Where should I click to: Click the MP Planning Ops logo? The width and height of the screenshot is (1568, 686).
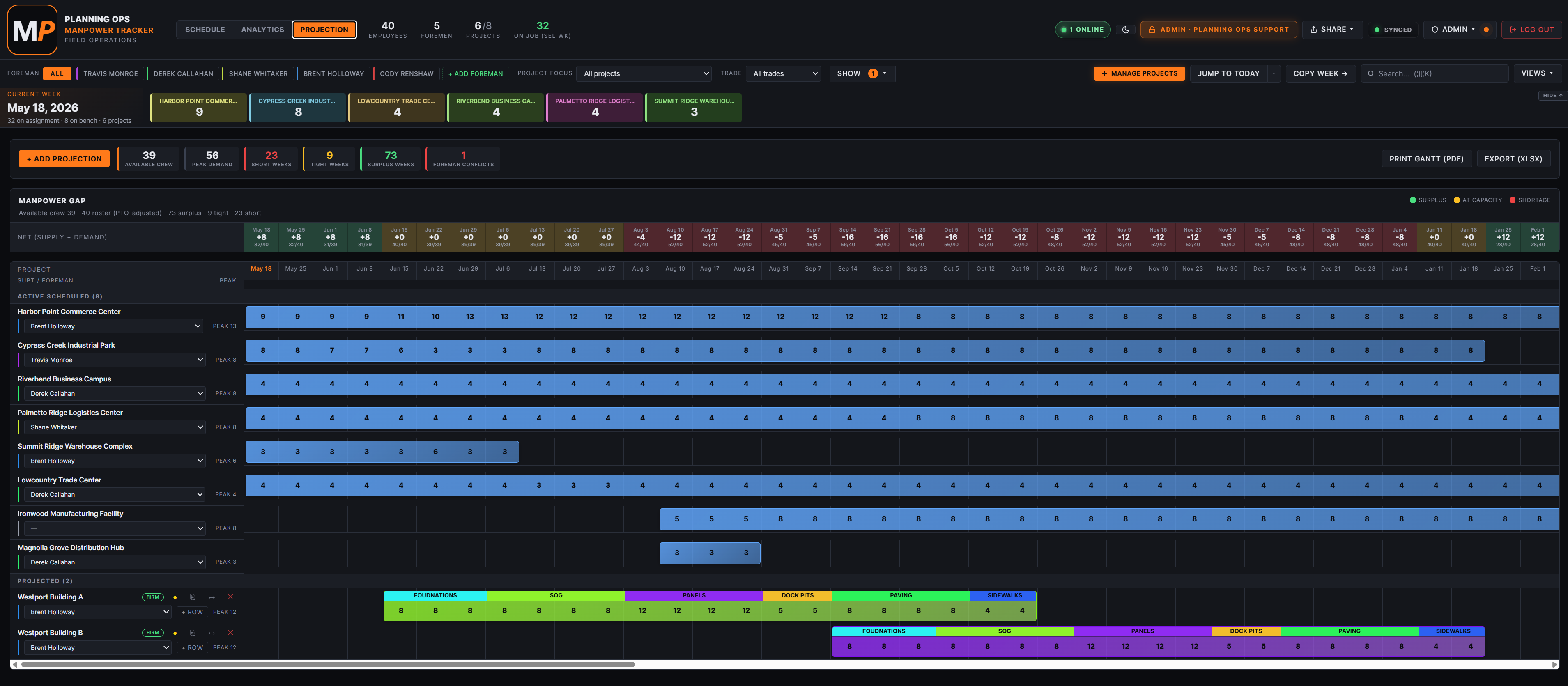pos(32,29)
